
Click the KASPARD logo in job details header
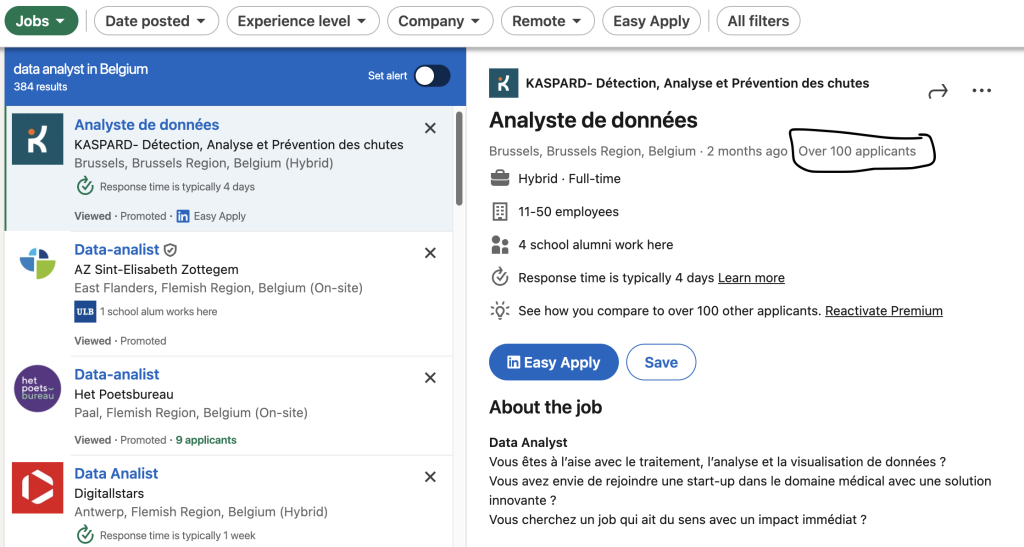coord(504,83)
